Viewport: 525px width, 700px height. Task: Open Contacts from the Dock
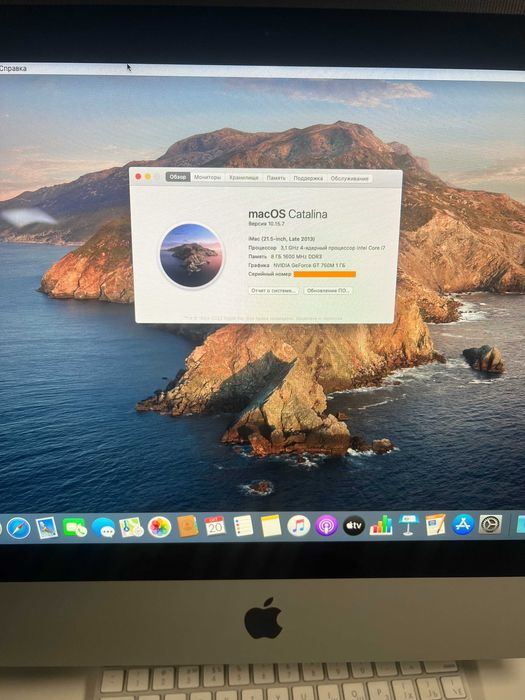188,526
